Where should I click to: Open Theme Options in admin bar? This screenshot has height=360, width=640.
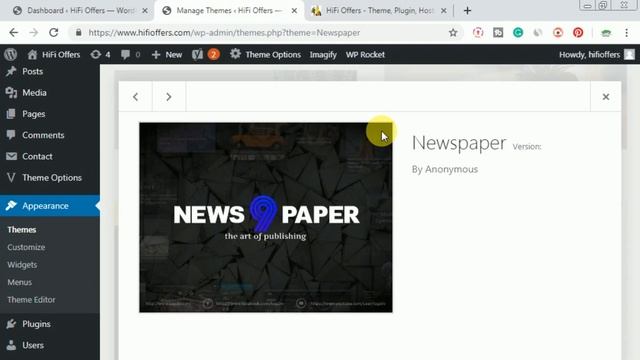265,54
